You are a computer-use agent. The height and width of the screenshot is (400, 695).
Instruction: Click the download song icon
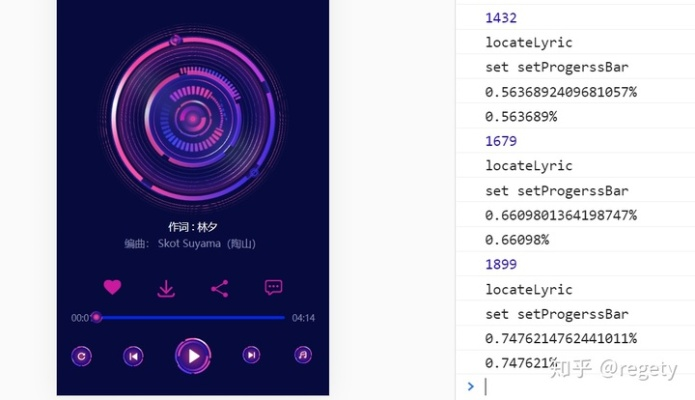[166, 288]
